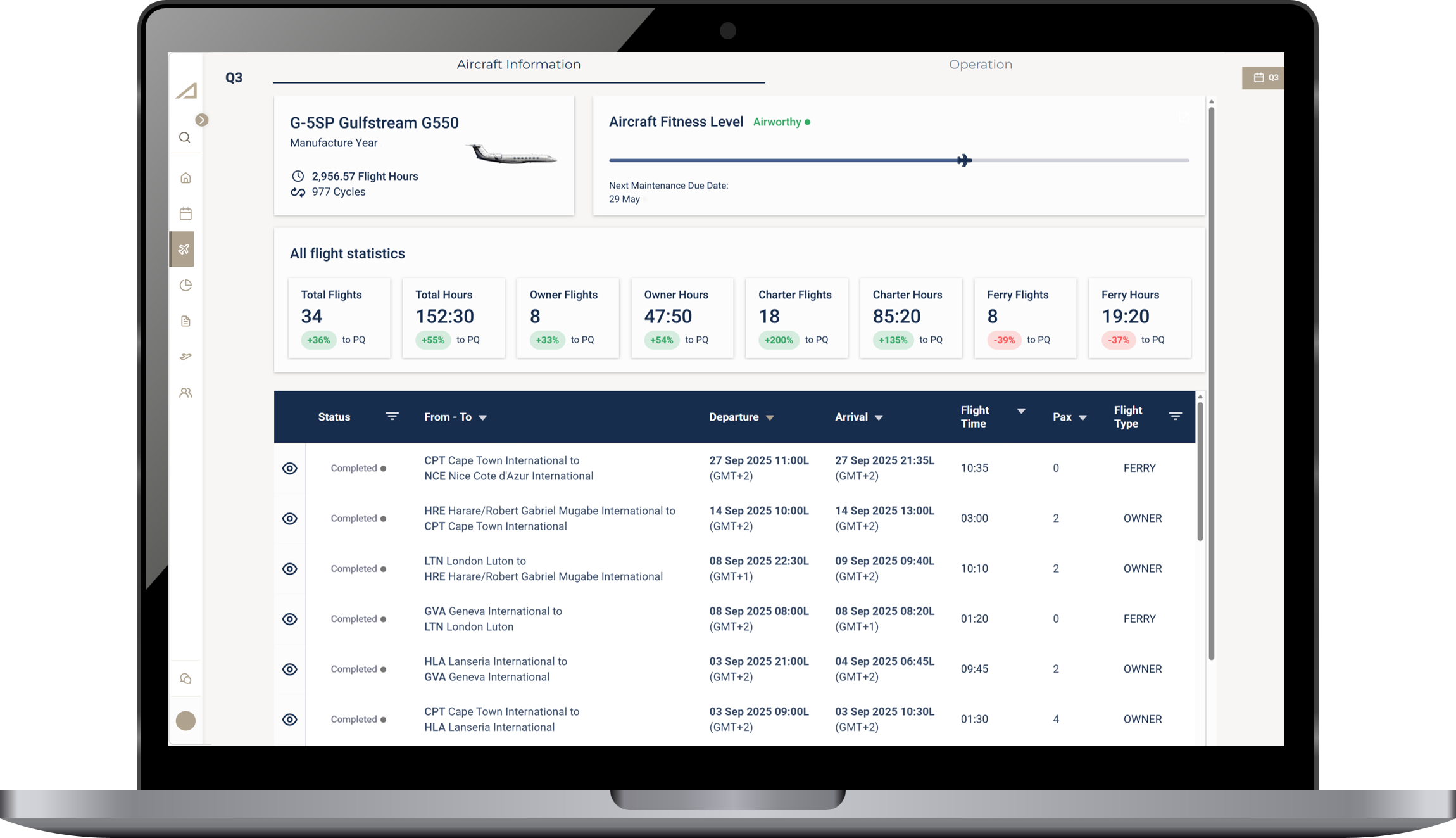Open the Departure column sort dropdown

771,417
